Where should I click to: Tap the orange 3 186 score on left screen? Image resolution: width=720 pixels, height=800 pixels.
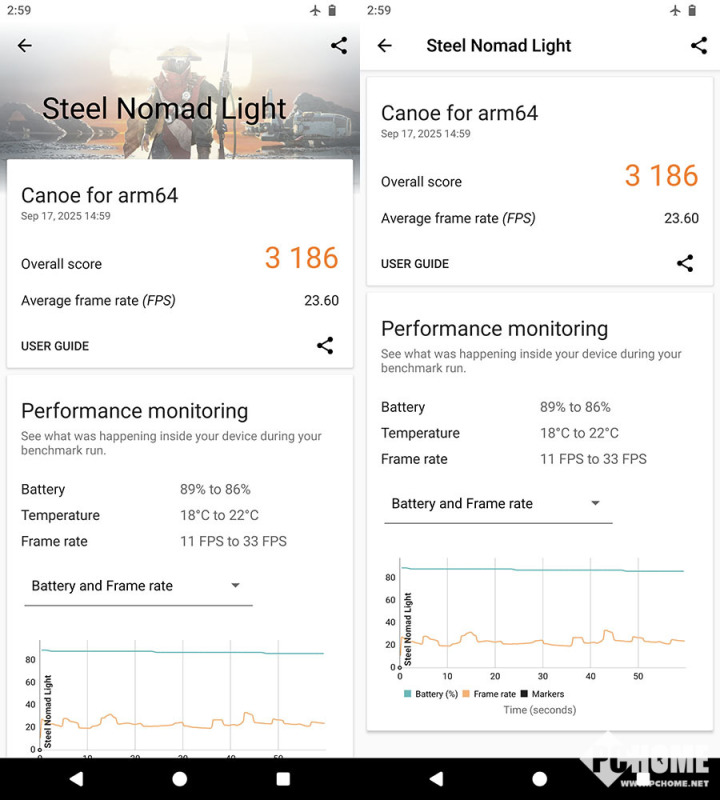(301, 258)
